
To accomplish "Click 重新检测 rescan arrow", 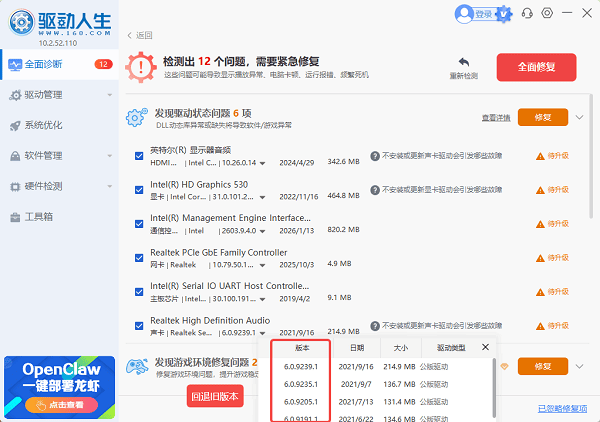I will click(x=463, y=68).
